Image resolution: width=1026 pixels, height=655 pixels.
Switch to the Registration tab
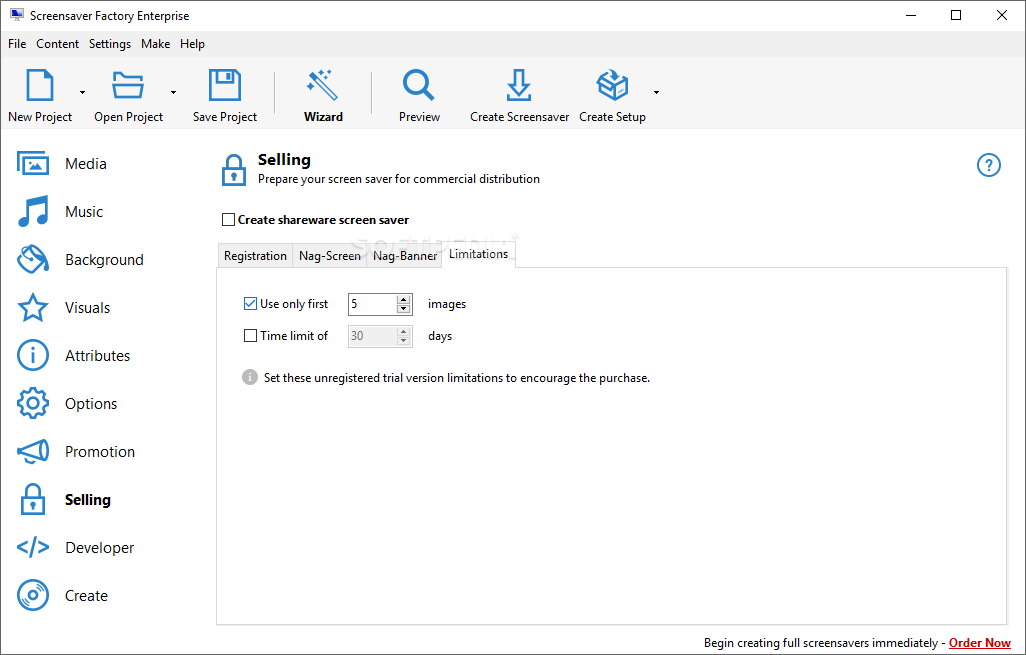pos(255,256)
